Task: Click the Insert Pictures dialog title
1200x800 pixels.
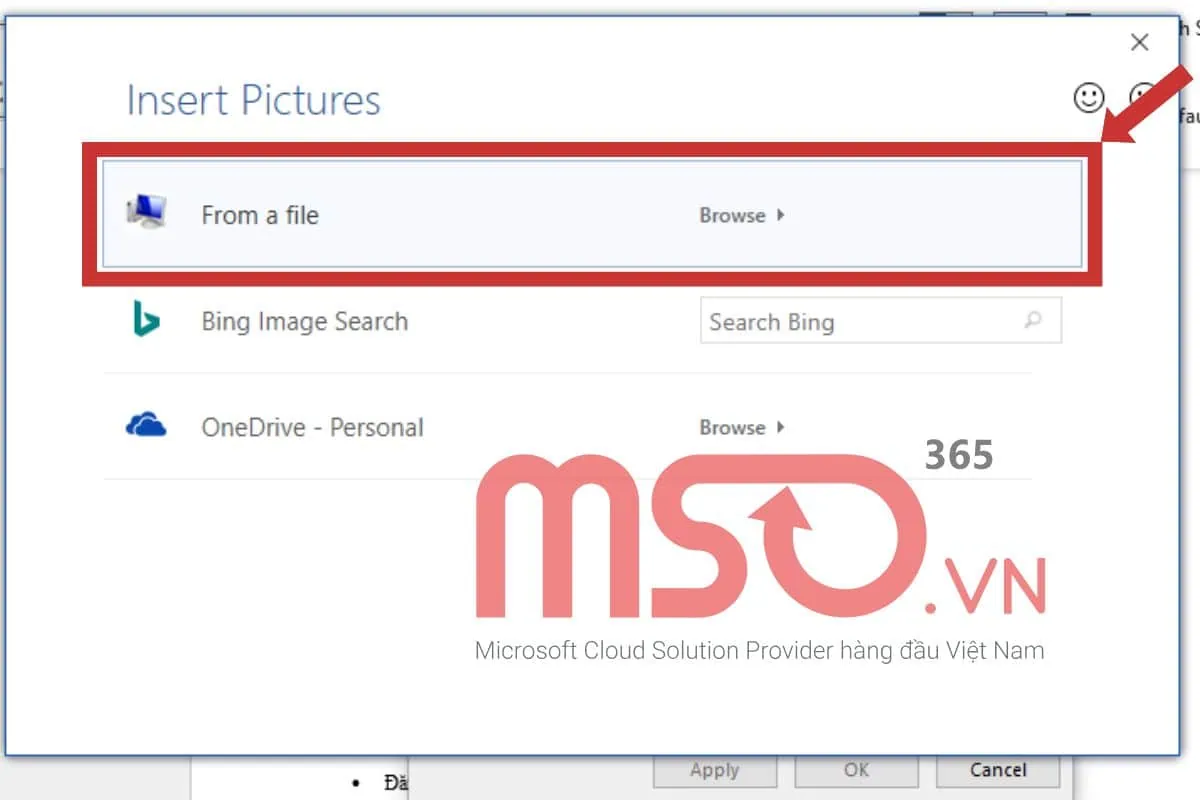Action: click(253, 101)
